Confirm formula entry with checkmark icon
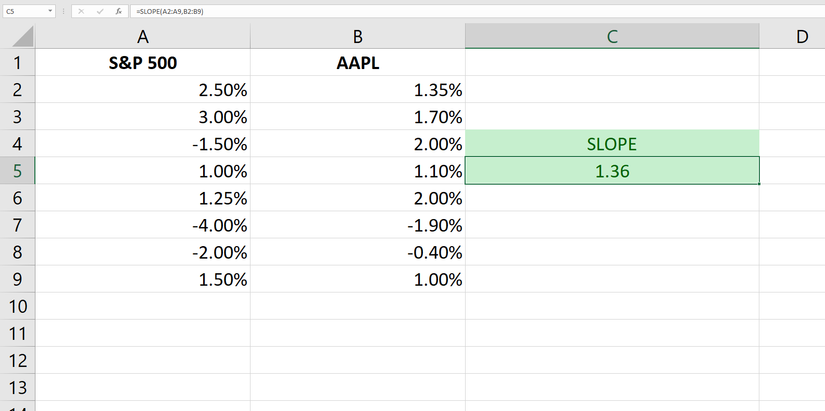This screenshot has height=411, width=825. pyautogui.click(x=99, y=11)
